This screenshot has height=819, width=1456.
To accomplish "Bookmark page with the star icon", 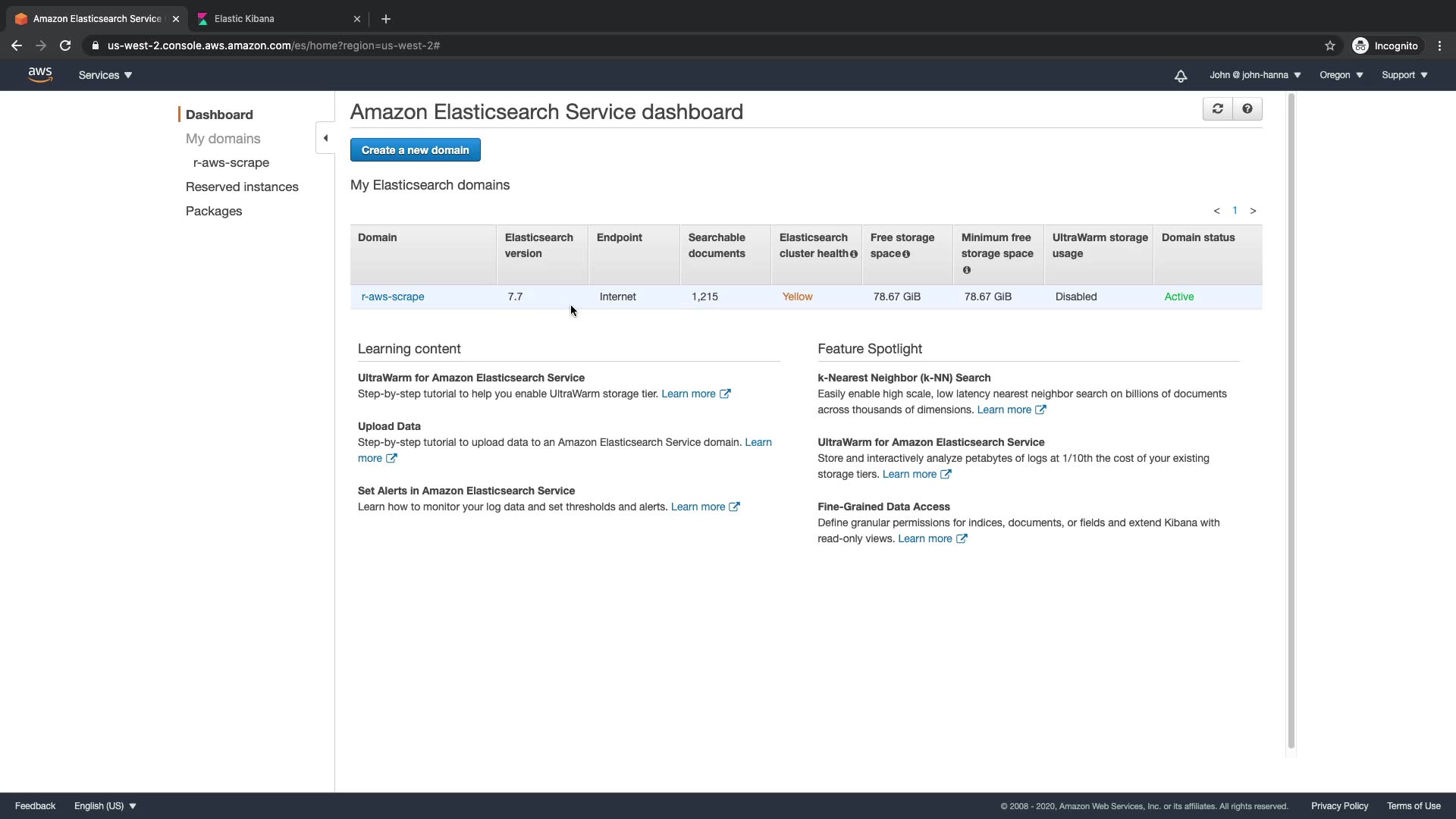I will [1329, 45].
